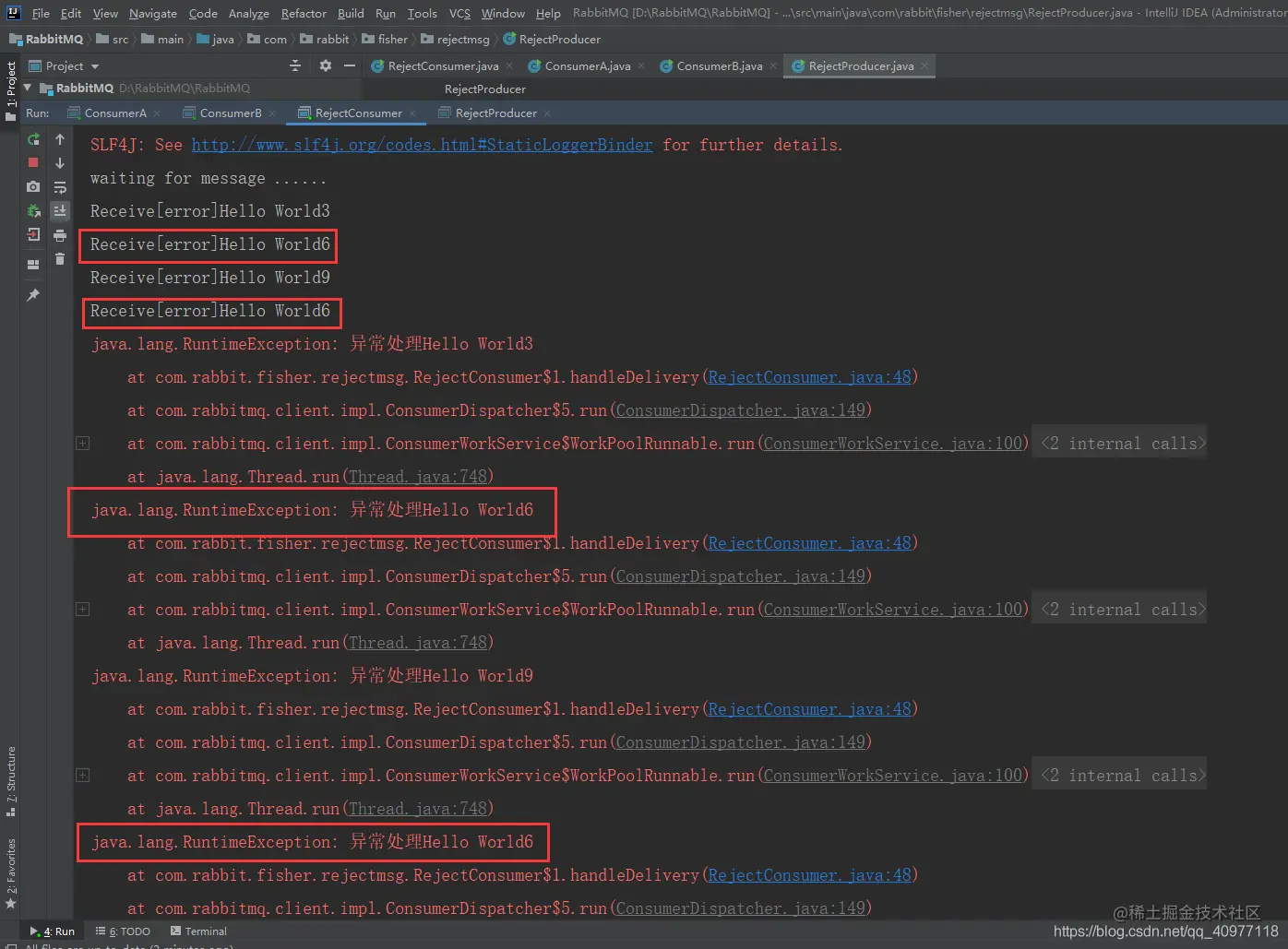Toggle soft-wrap in console output
1288x949 pixels.
tap(60, 187)
